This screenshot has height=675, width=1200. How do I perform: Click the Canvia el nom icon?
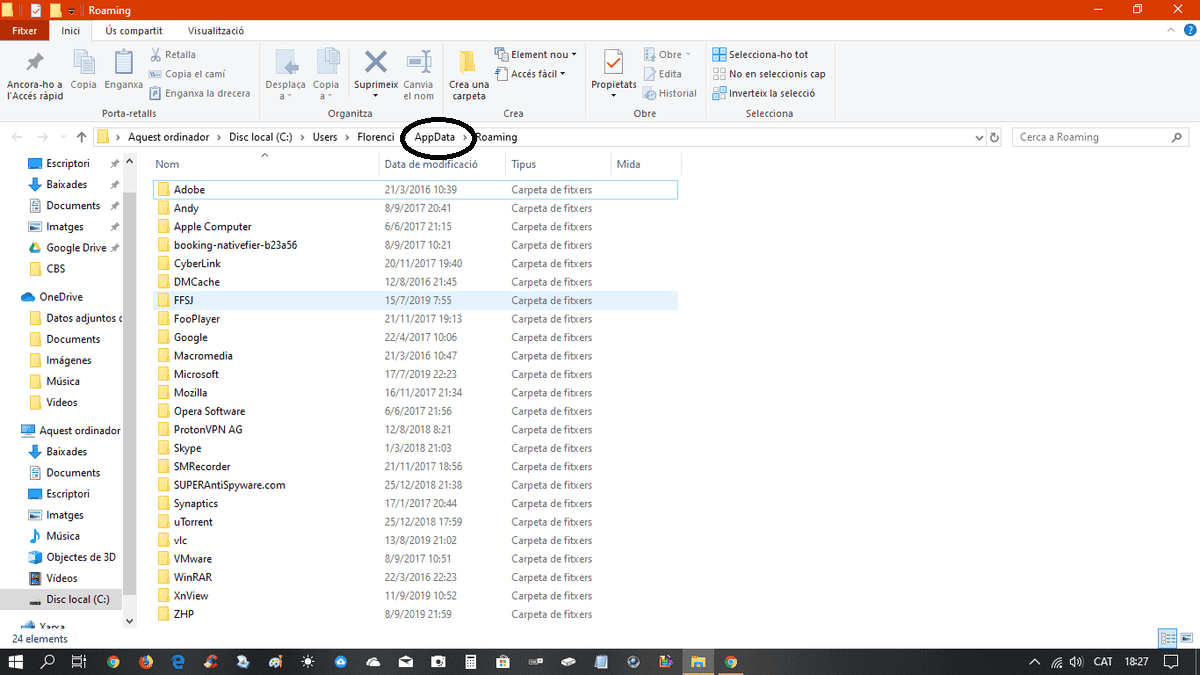pos(419,63)
